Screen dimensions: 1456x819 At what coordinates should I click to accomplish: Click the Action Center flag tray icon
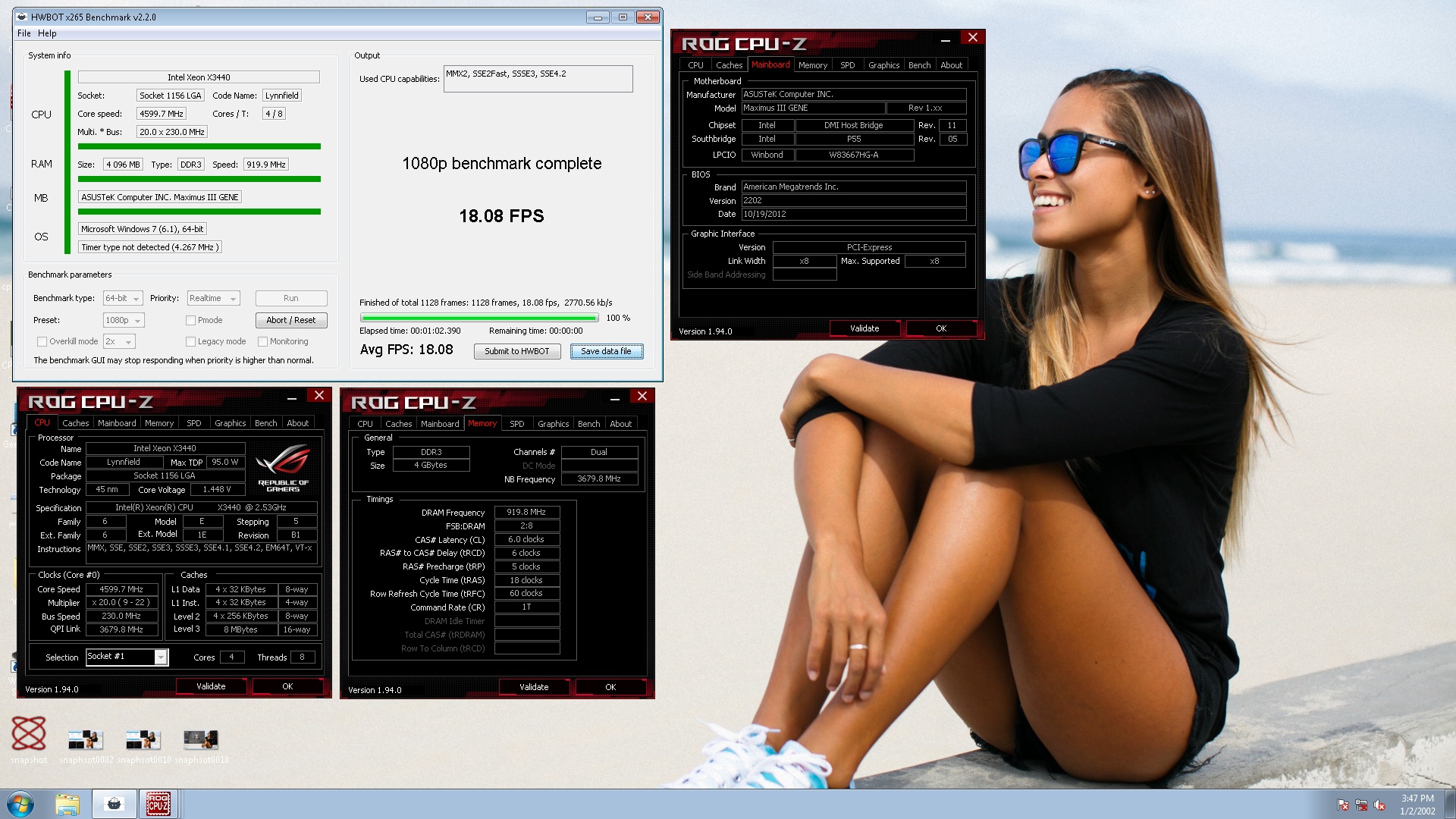[x=1343, y=805]
